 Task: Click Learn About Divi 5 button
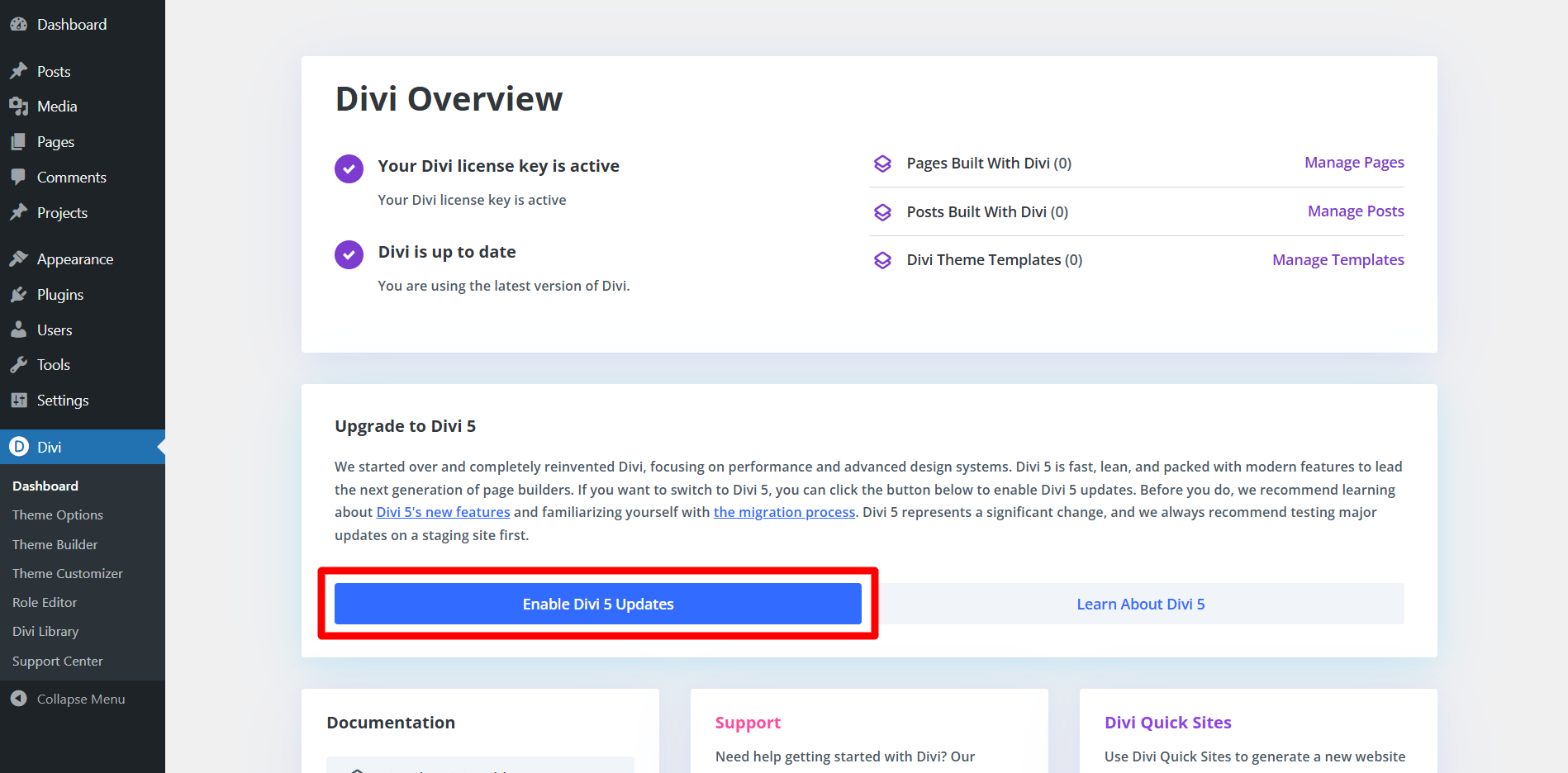tap(1140, 604)
